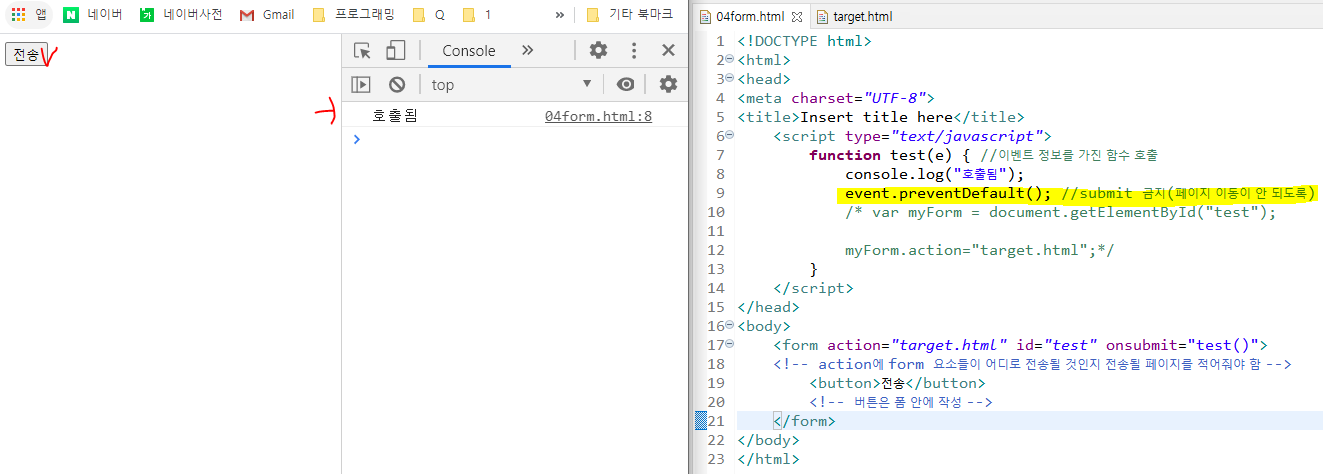The height and width of the screenshot is (474, 1323).
Task: Collapse the script block at line 6
Action: (x=729, y=136)
